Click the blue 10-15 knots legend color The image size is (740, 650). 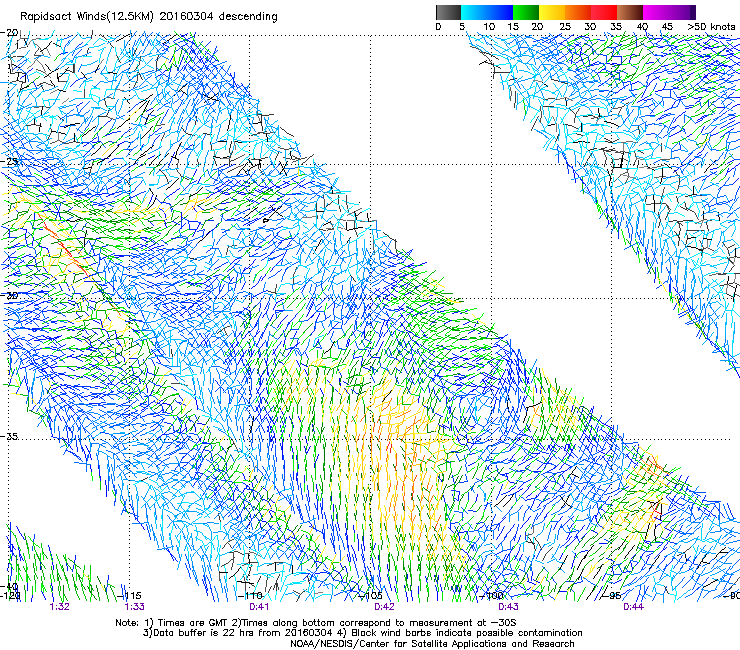pos(500,12)
